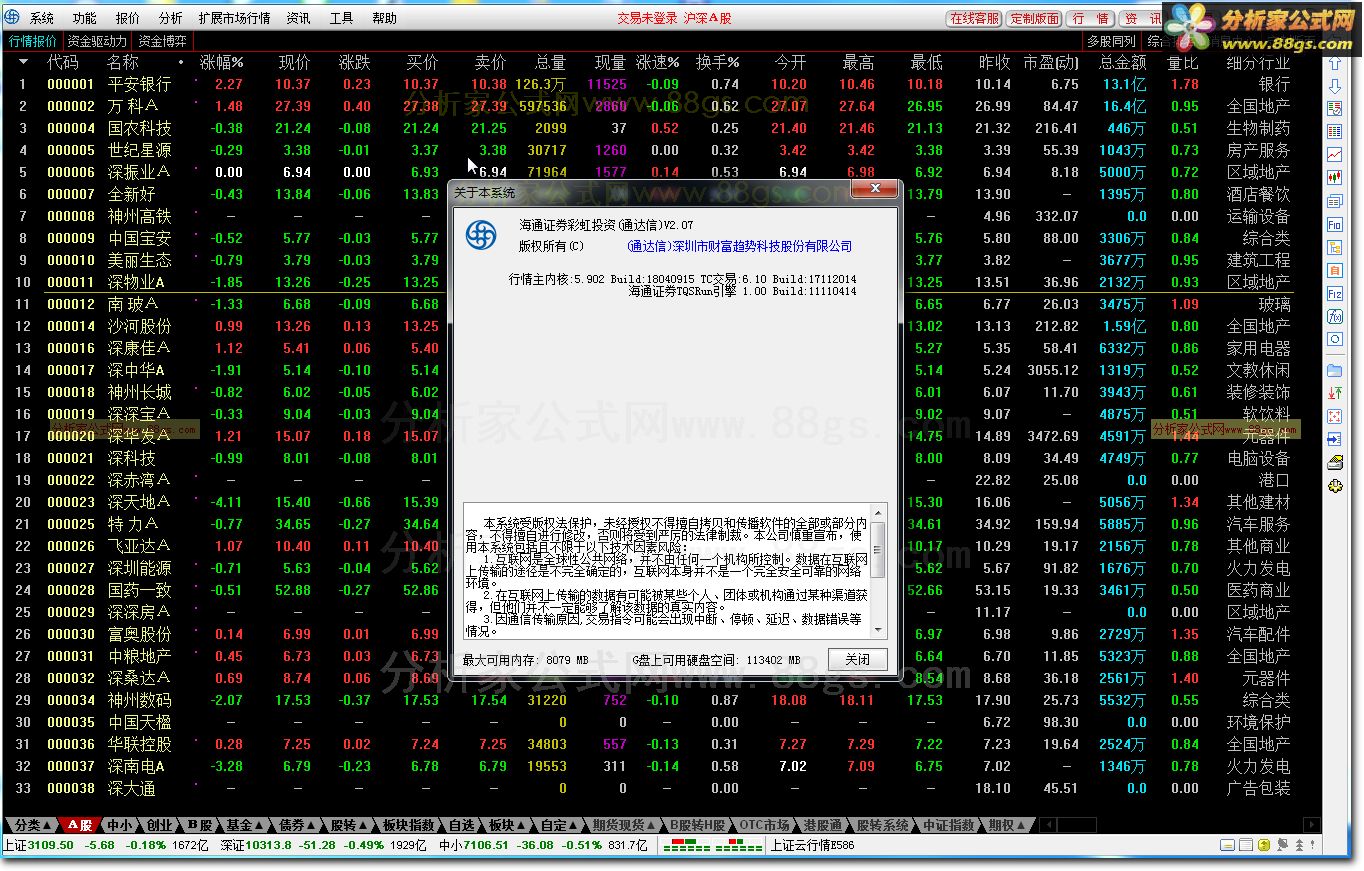The width and height of the screenshot is (1364, 871).
Task: Click the blue import arrow icon in sidebar
Action: (1334, 440)
